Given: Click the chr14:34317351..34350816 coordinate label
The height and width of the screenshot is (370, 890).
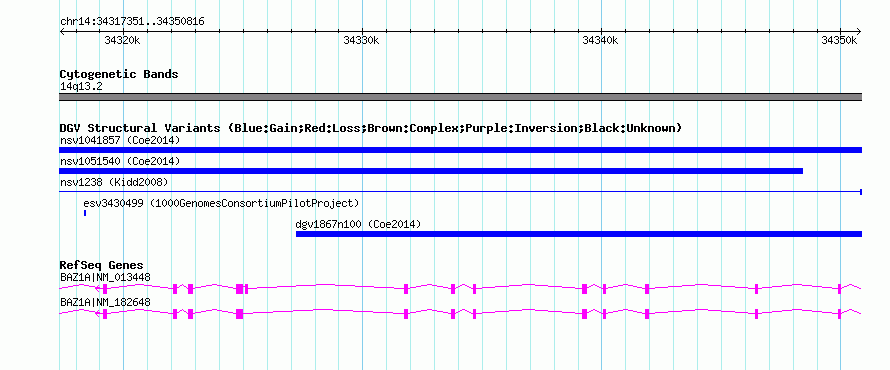Looking at the screenshot, I should [132, 22].
